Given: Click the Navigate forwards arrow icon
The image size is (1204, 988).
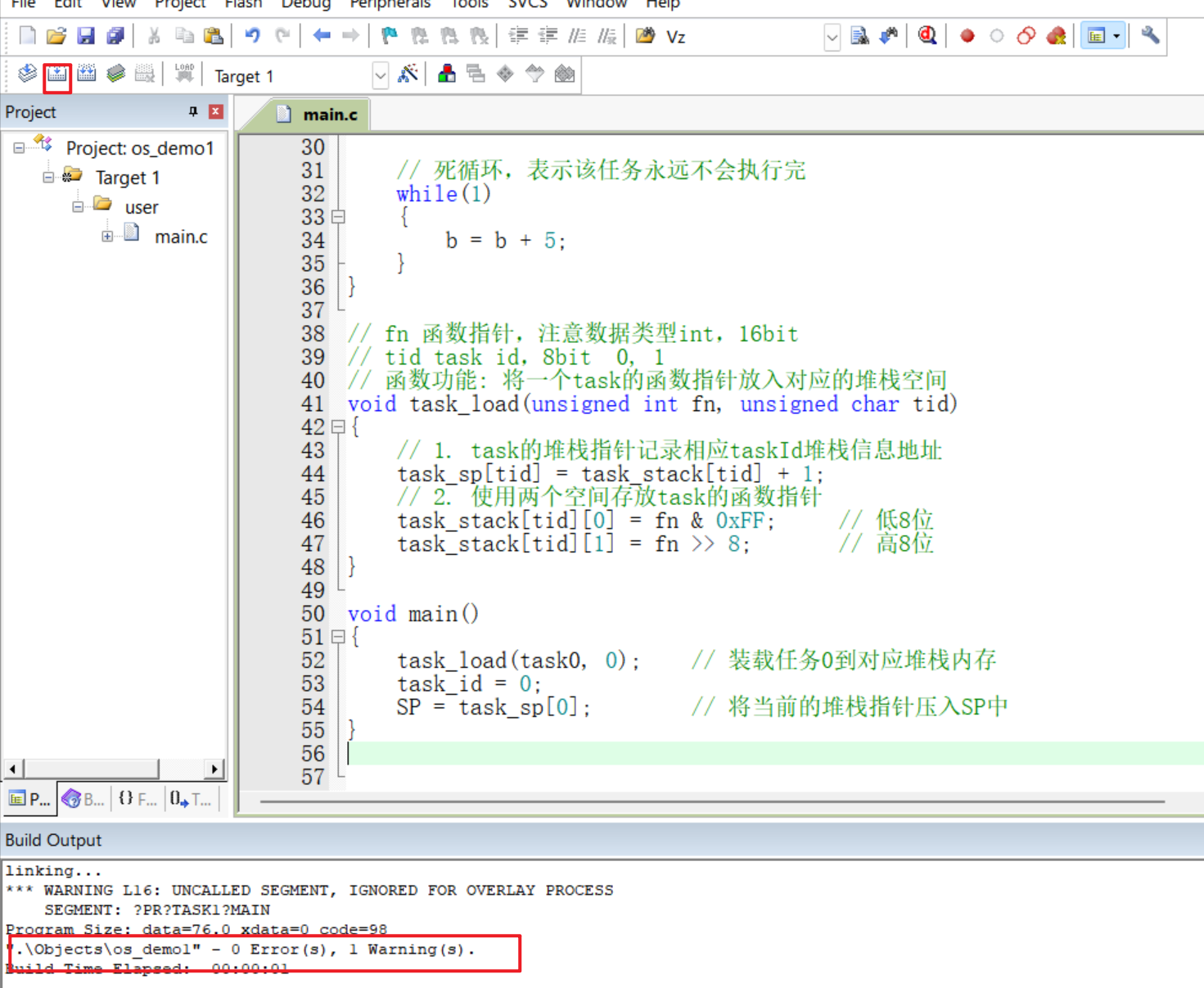Looking at the screenshot, I should click(x=350, y=36).
